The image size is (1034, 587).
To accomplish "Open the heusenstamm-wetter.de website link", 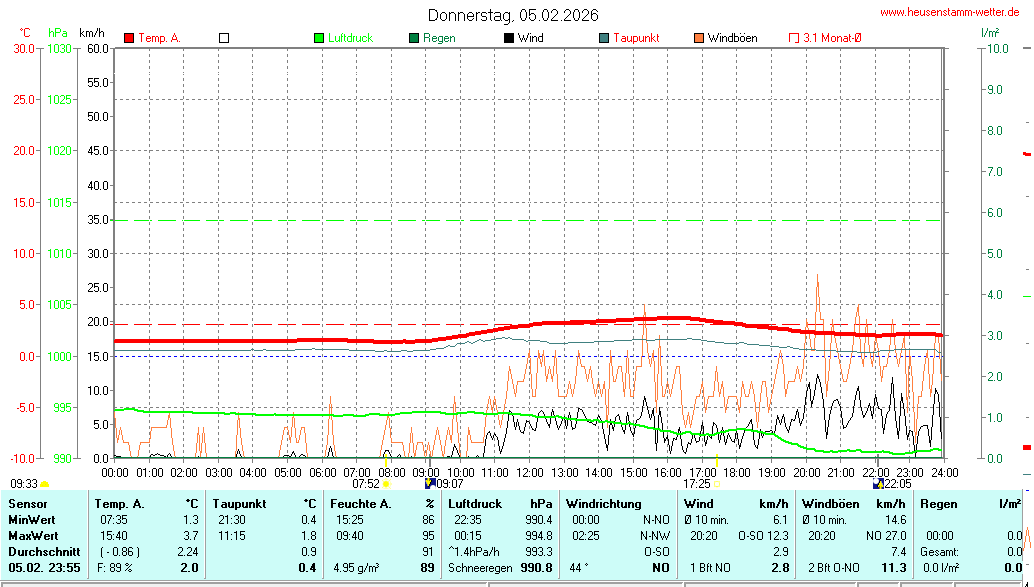I will (x=948, y=13).
